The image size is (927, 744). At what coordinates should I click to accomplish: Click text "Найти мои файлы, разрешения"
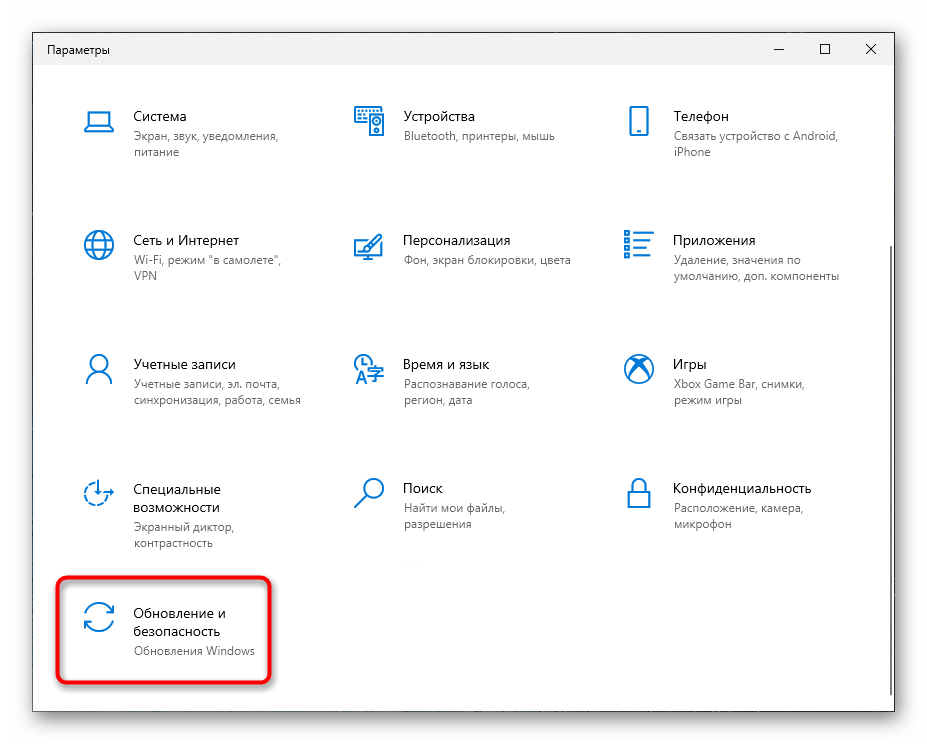coord(454,516)
